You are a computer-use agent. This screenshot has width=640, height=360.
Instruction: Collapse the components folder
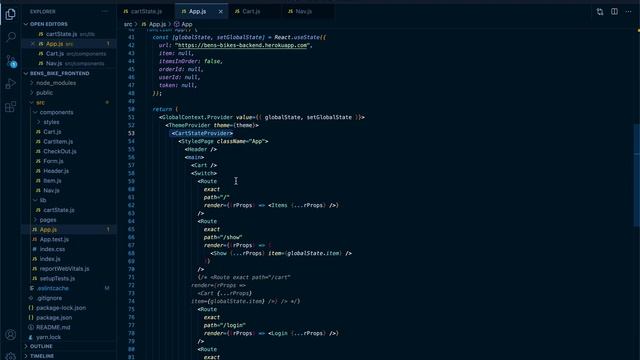click(x=56, y=112)
